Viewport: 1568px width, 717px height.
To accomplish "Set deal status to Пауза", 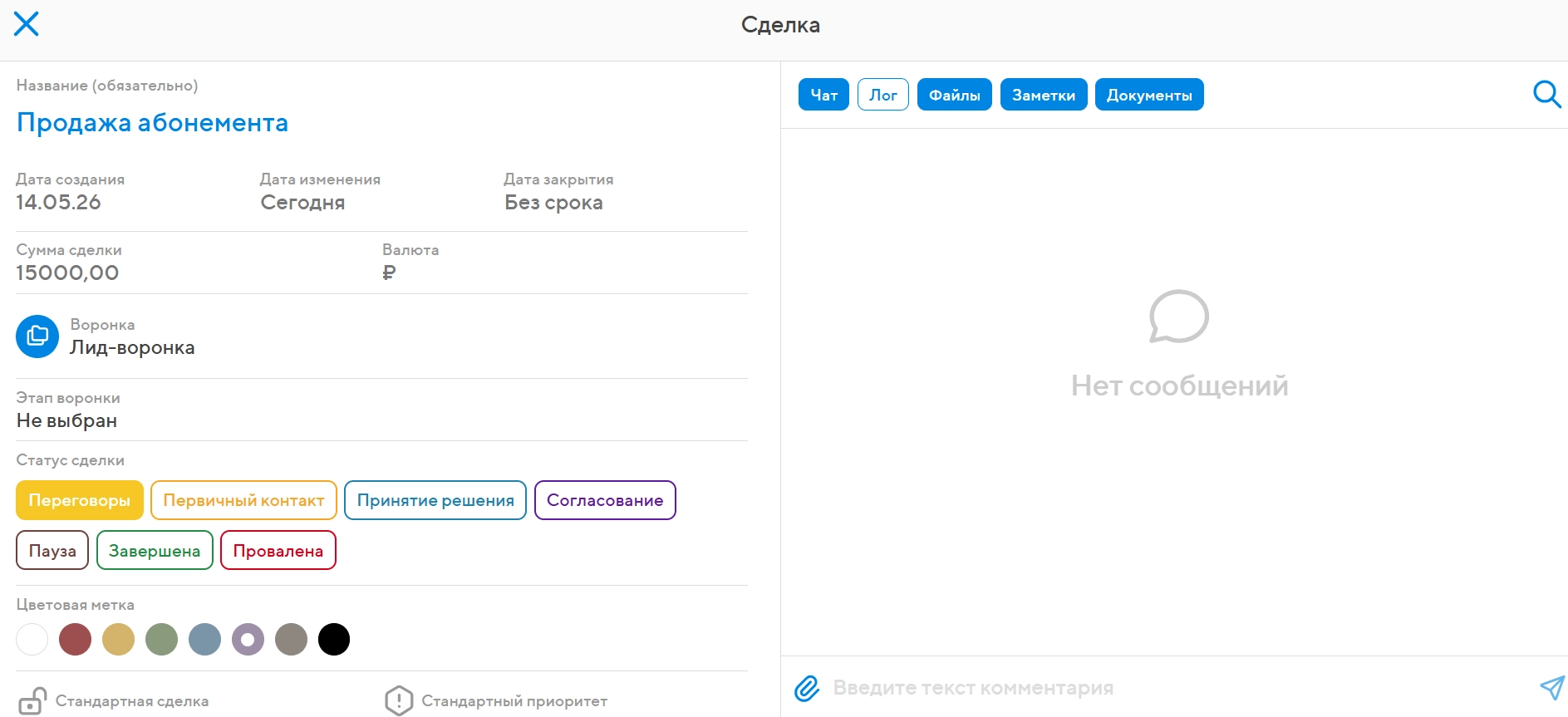I will [x=52, y=550].
